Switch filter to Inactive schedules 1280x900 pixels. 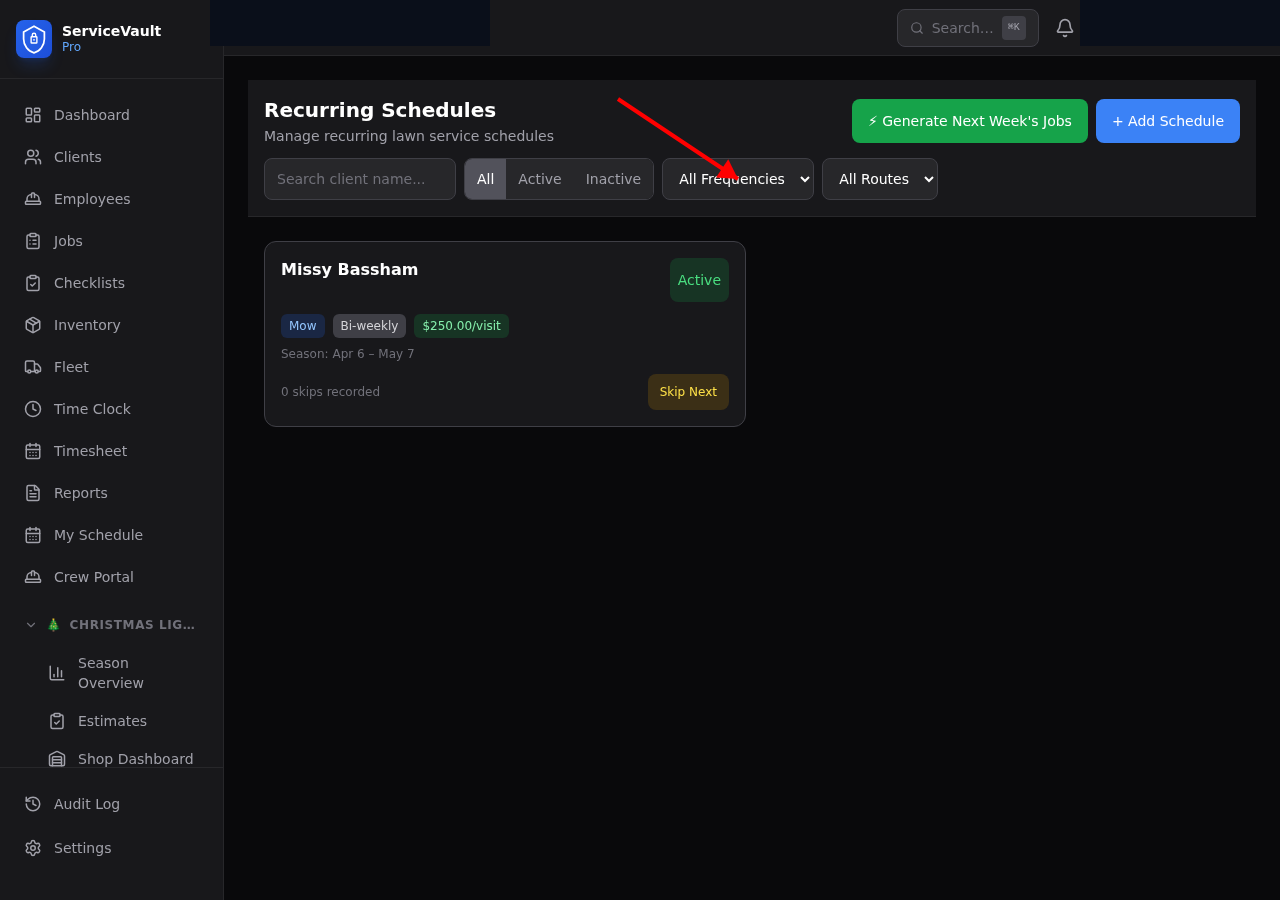[x=612, y=178]
